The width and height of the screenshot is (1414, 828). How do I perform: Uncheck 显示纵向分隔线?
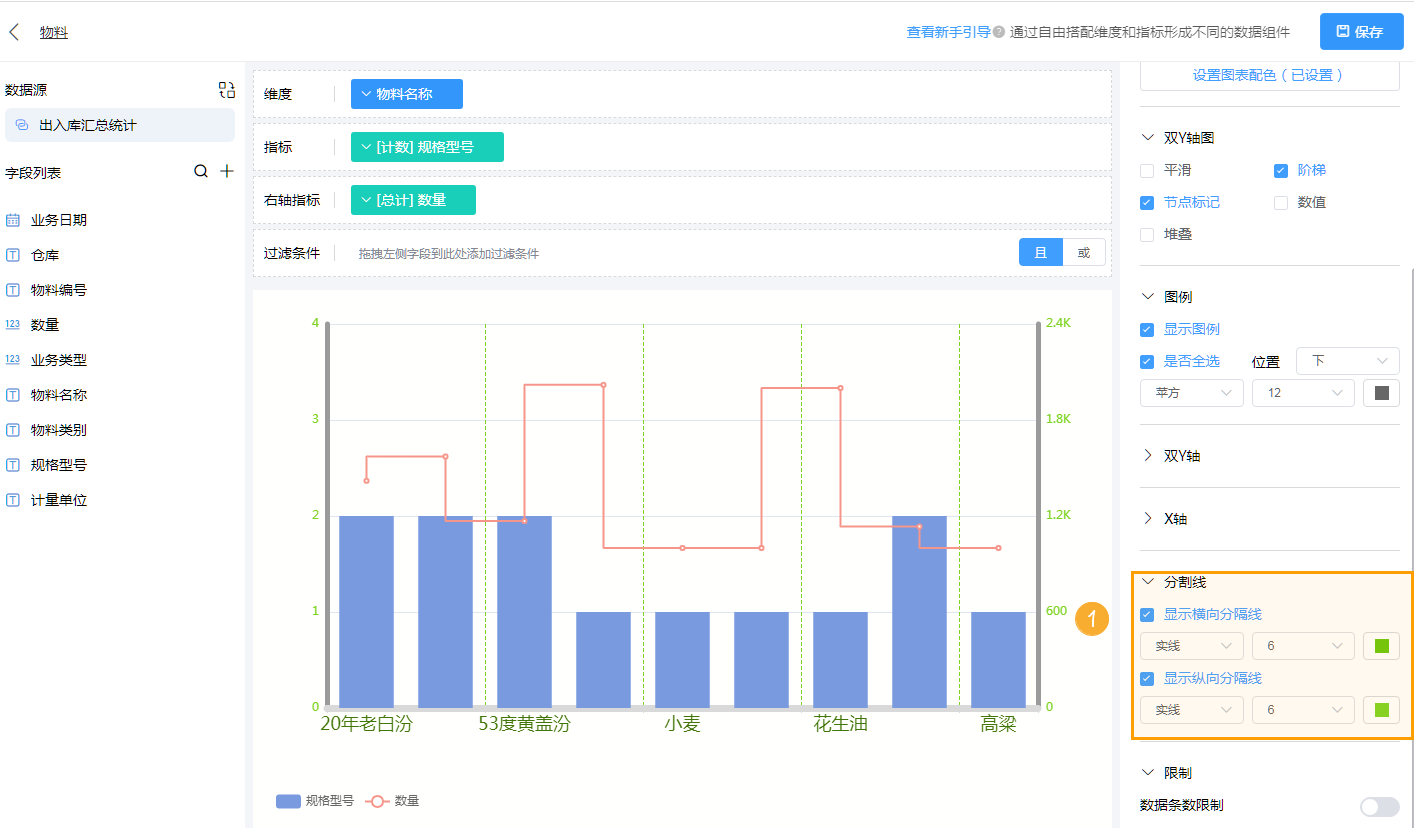[1145, 678]
